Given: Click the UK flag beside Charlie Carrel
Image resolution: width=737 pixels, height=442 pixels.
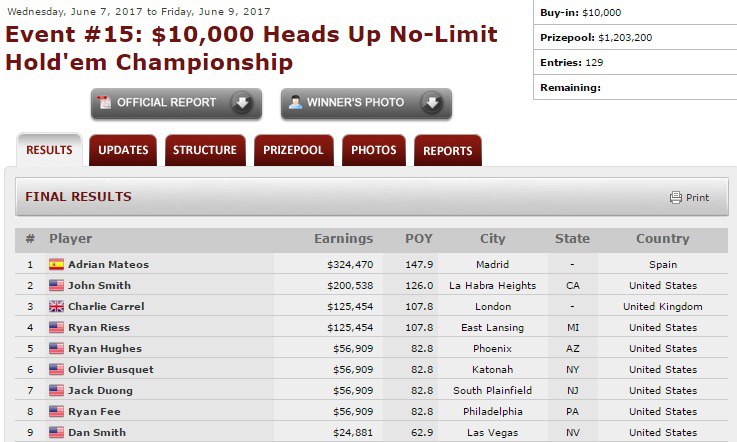Looking at the screenshot, I should coord(57,307).
